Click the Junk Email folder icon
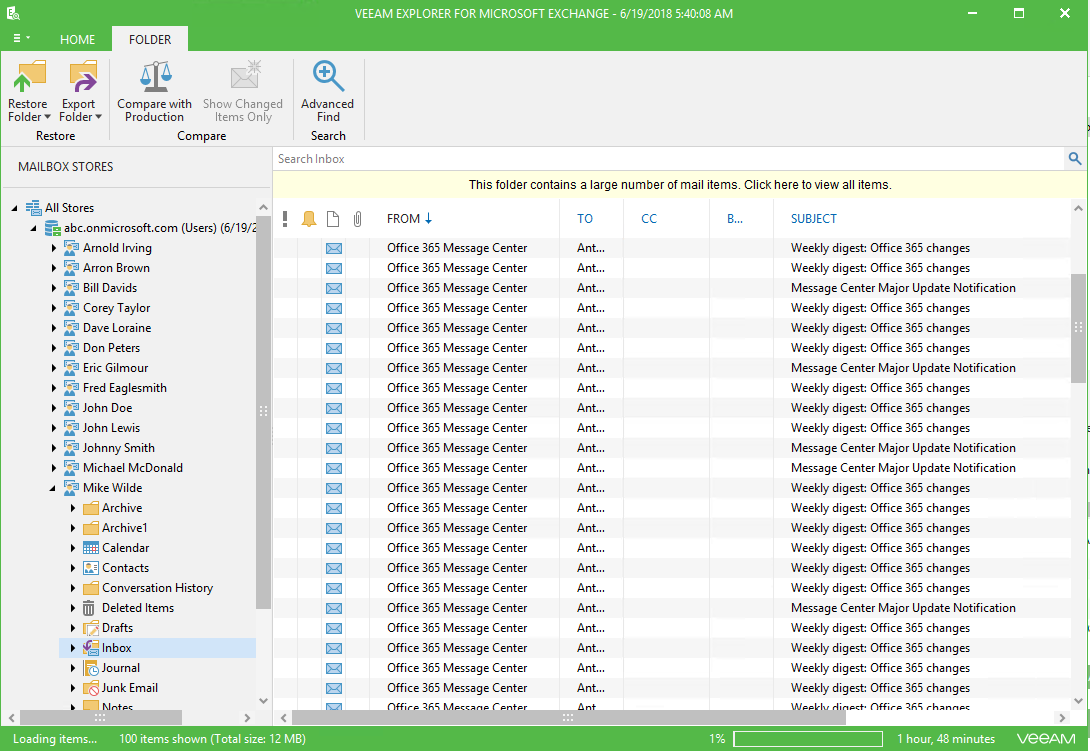This screenshot has width=1090, height=751. 90,688
